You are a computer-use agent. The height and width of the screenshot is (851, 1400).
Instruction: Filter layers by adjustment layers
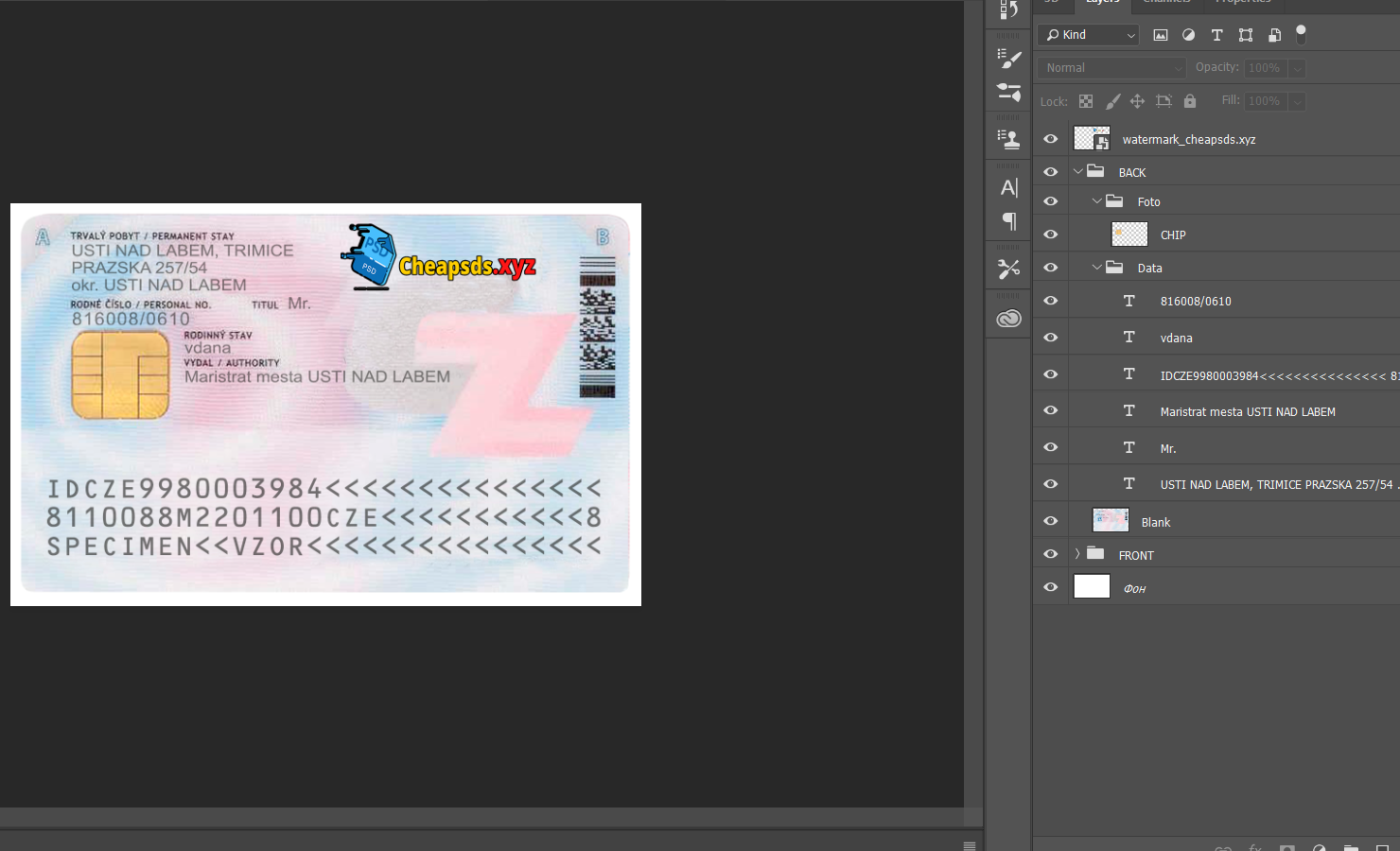(x=1189, y=35)
